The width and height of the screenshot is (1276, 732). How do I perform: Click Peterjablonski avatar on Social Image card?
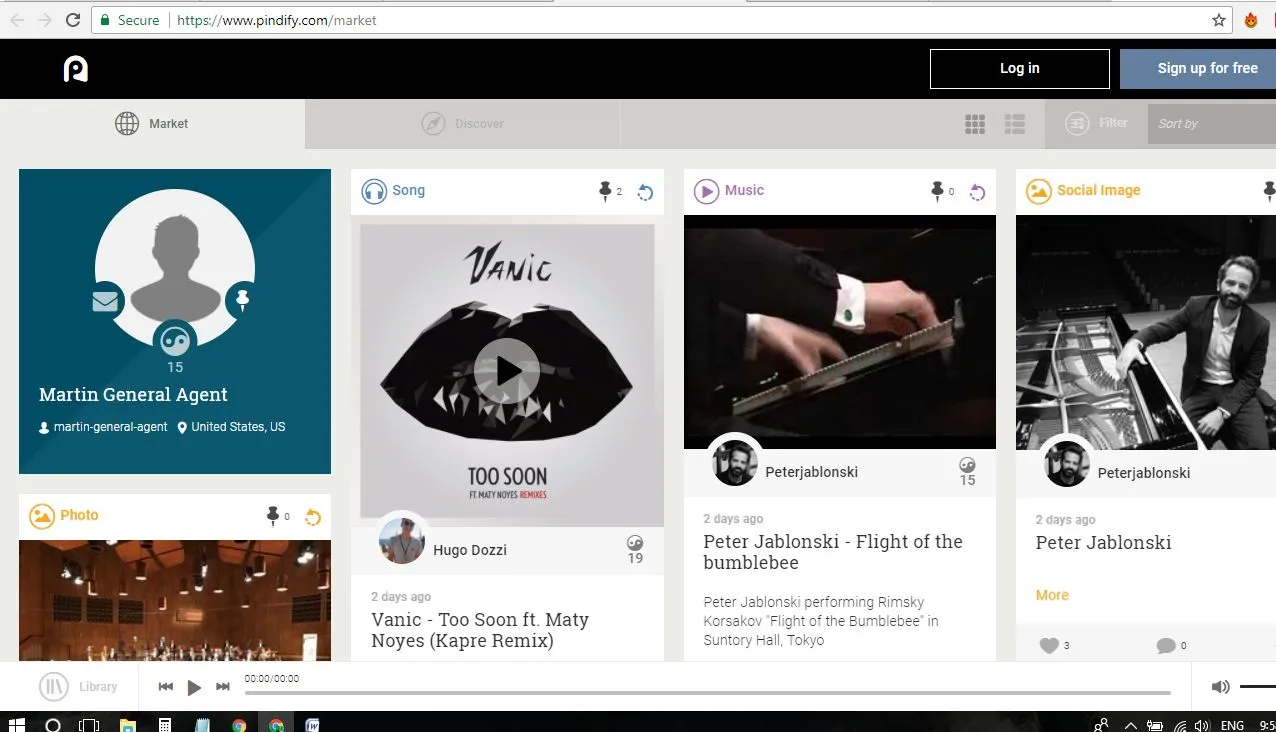[1067, 464]
